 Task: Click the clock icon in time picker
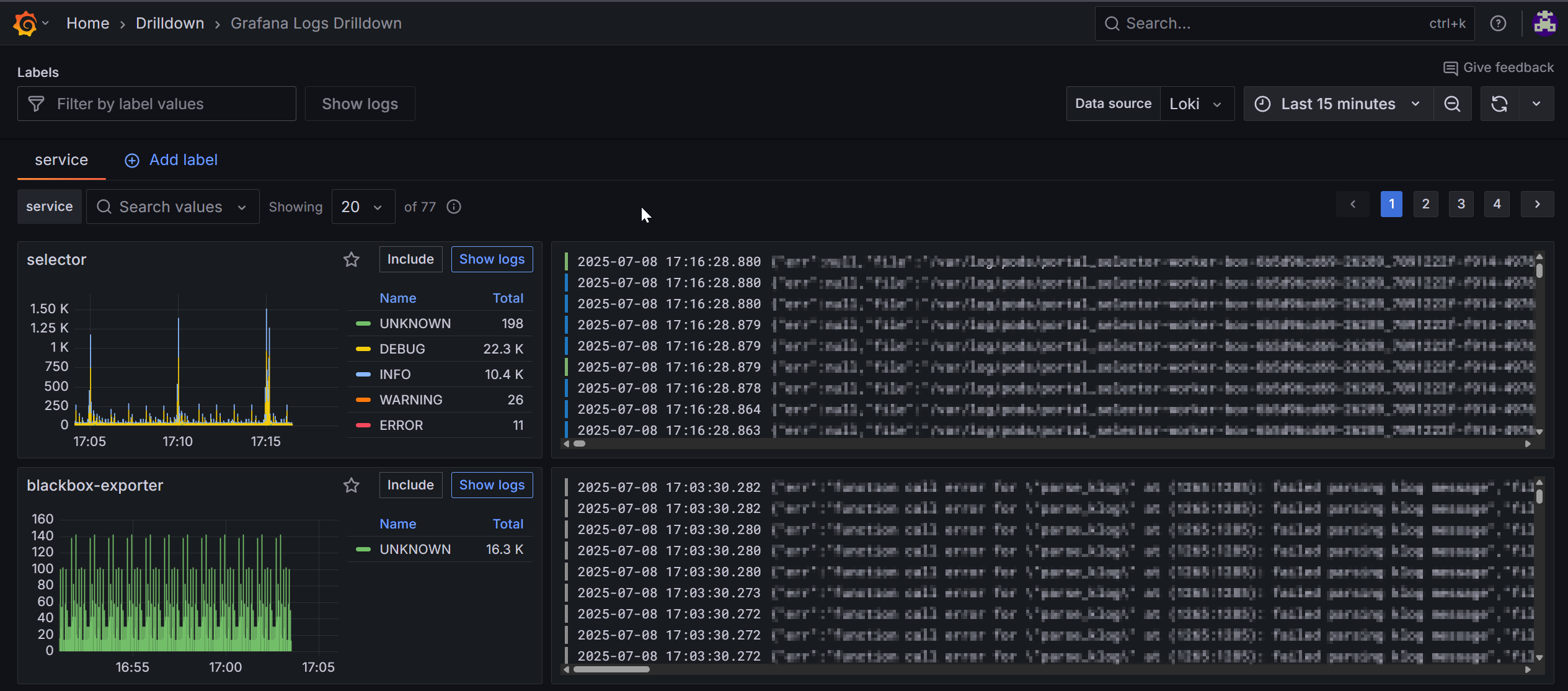[x=1262, y=104]
